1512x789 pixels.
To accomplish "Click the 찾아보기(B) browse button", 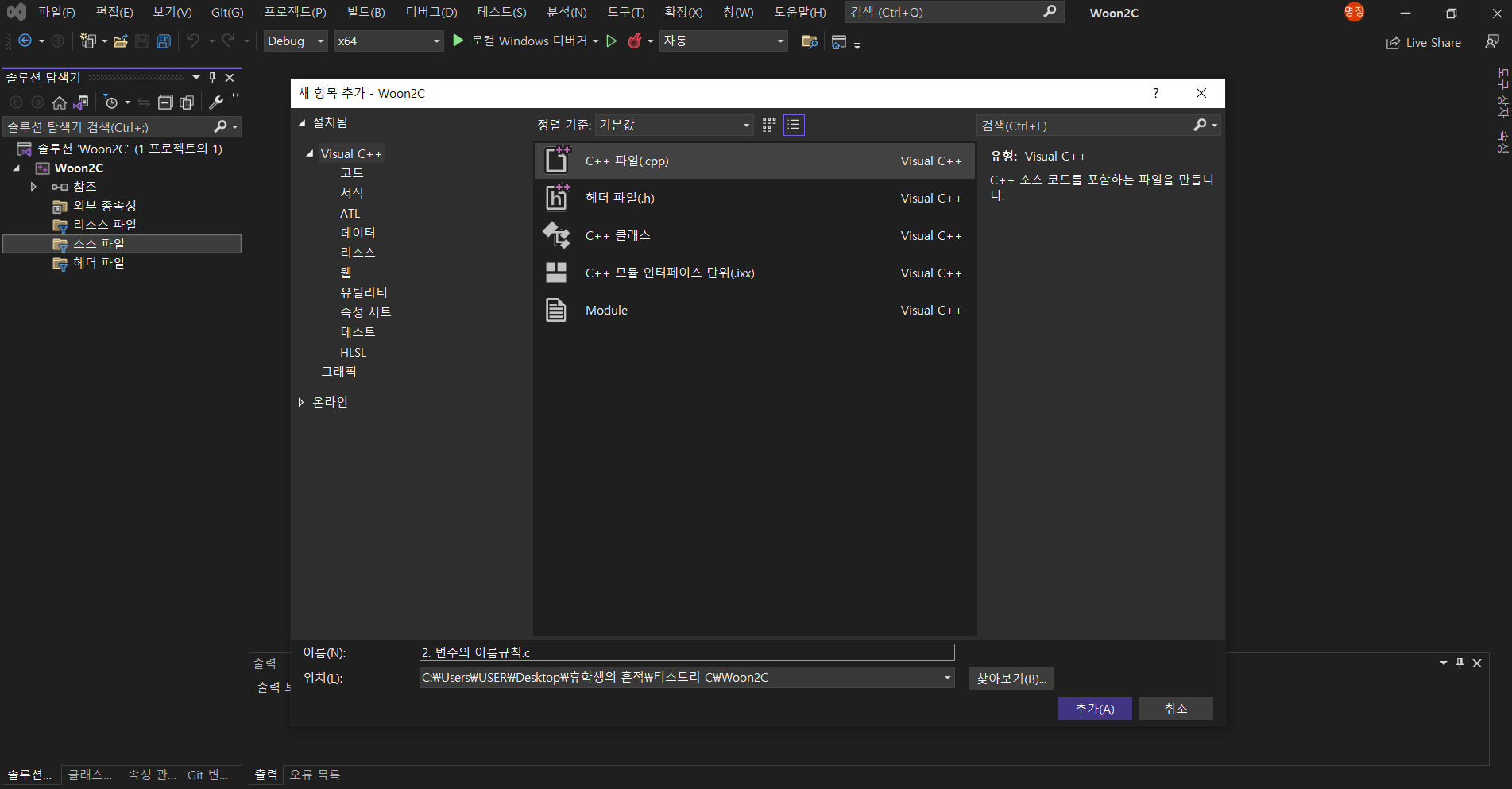I will click(x=1011, y=679).
